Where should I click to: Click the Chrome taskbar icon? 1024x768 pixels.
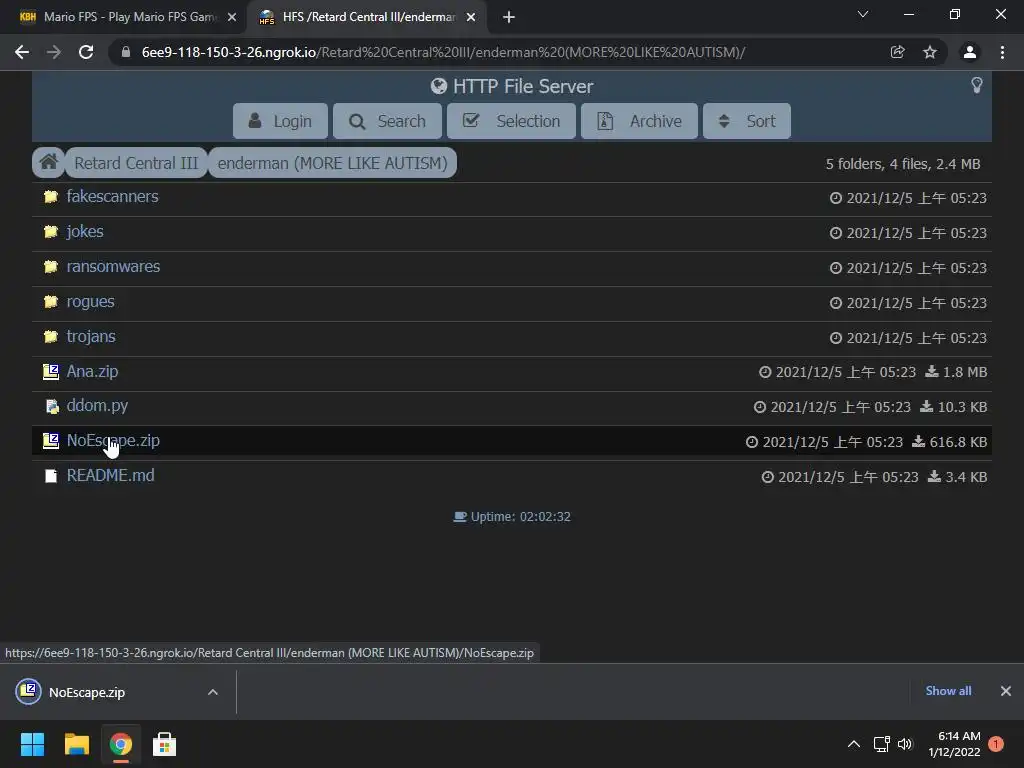(x=120, y=744)
